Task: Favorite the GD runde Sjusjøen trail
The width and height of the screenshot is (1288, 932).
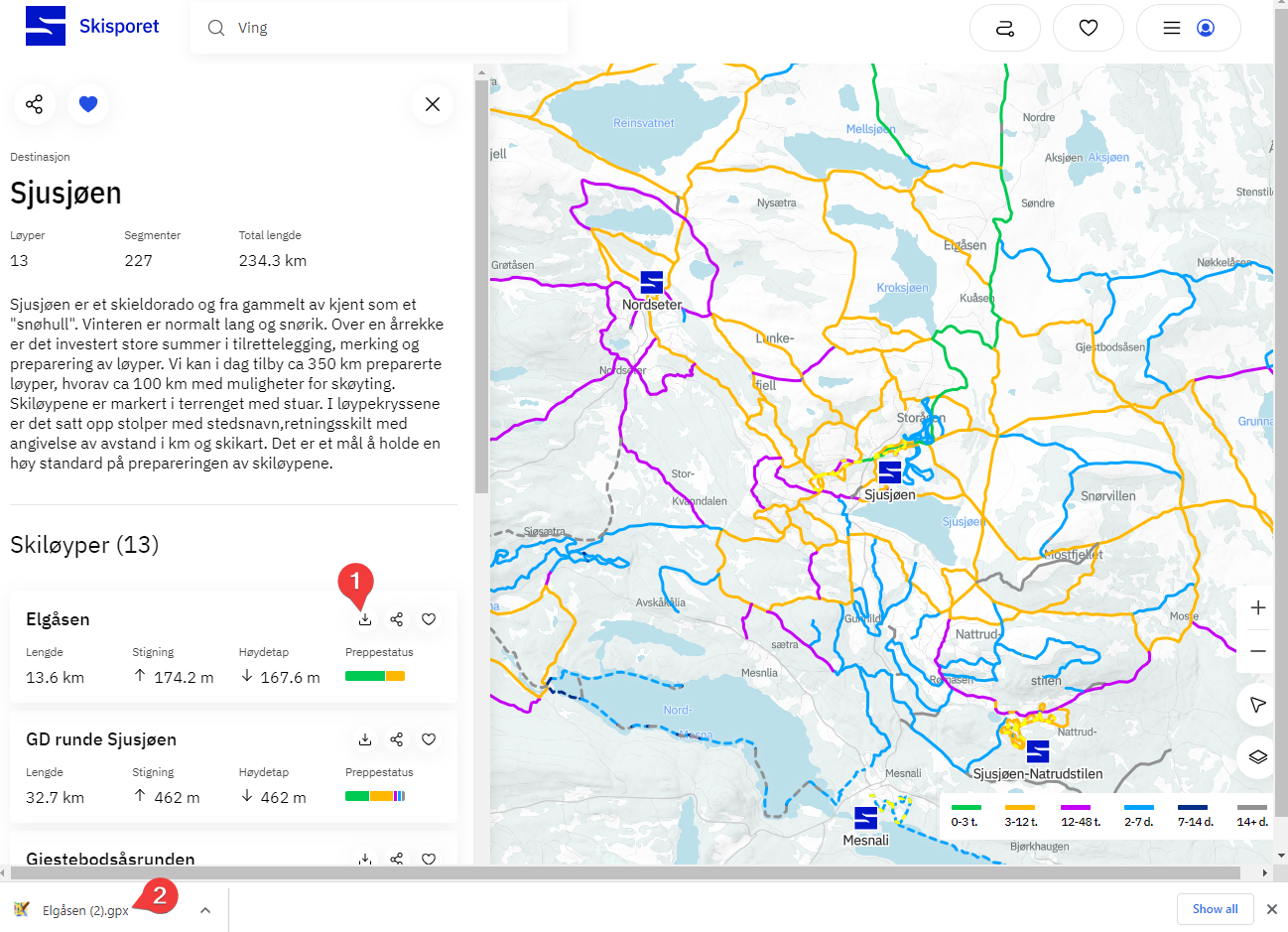Action: coord(429,739)
